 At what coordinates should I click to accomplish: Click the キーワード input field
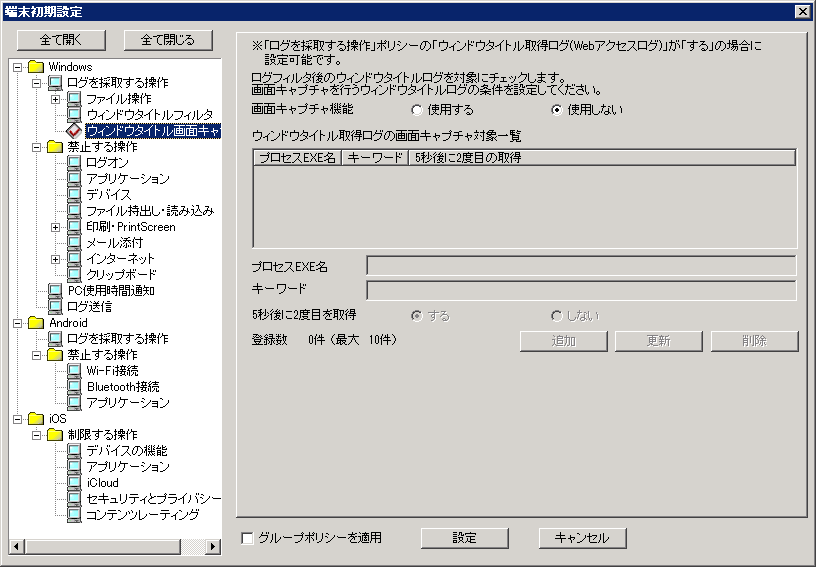click(581, 290)
